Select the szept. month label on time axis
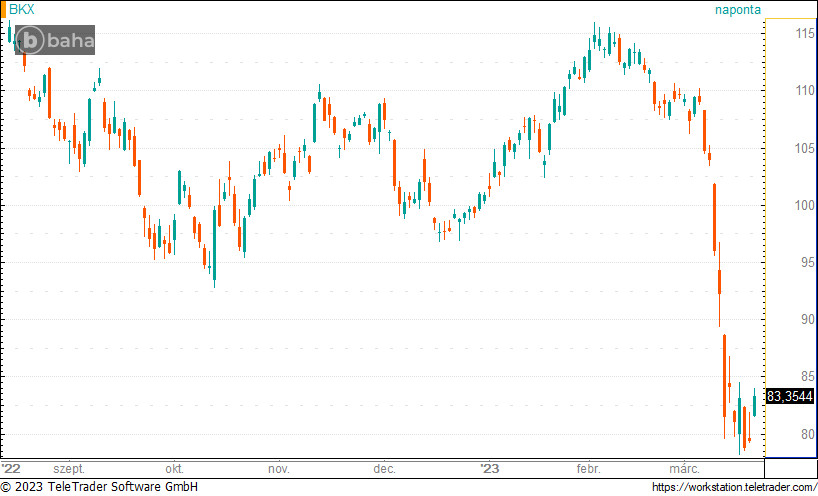 [x=69, y=468]
